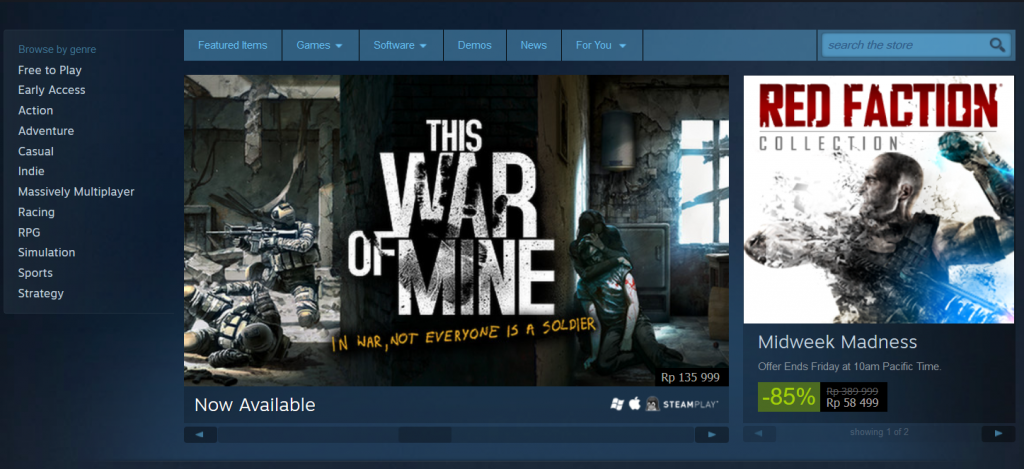Browse the Massively Multiplayer genre
The height and width of the screenshot is (469, 1024).
click(76, 191)
